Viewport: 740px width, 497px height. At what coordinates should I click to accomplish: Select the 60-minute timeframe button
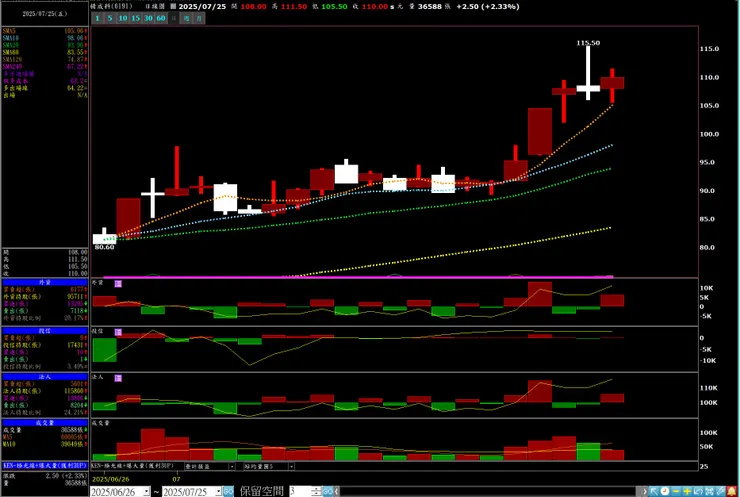click(161, 18)
